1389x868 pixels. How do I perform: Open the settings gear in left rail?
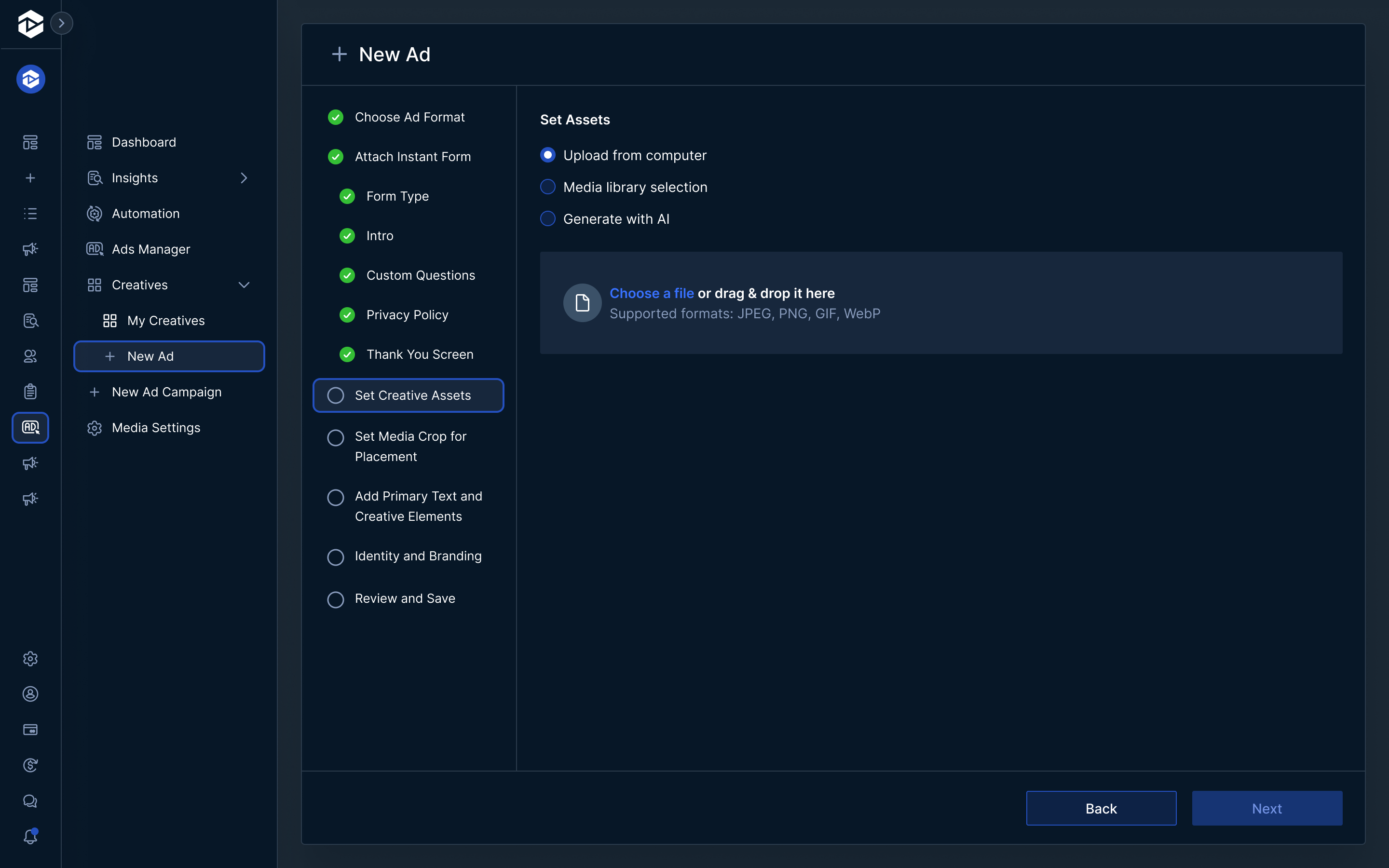point(30,658)
